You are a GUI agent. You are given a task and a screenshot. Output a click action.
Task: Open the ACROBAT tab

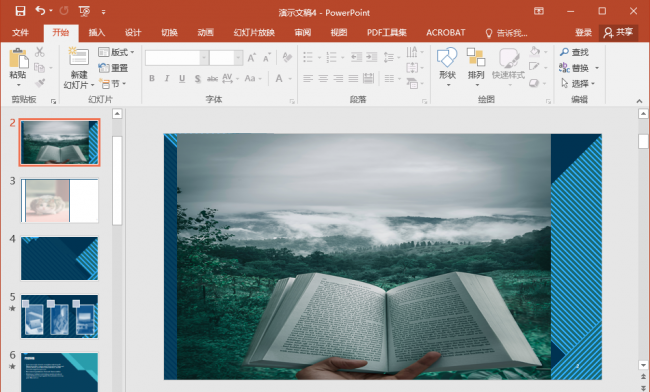click(446, 32)
